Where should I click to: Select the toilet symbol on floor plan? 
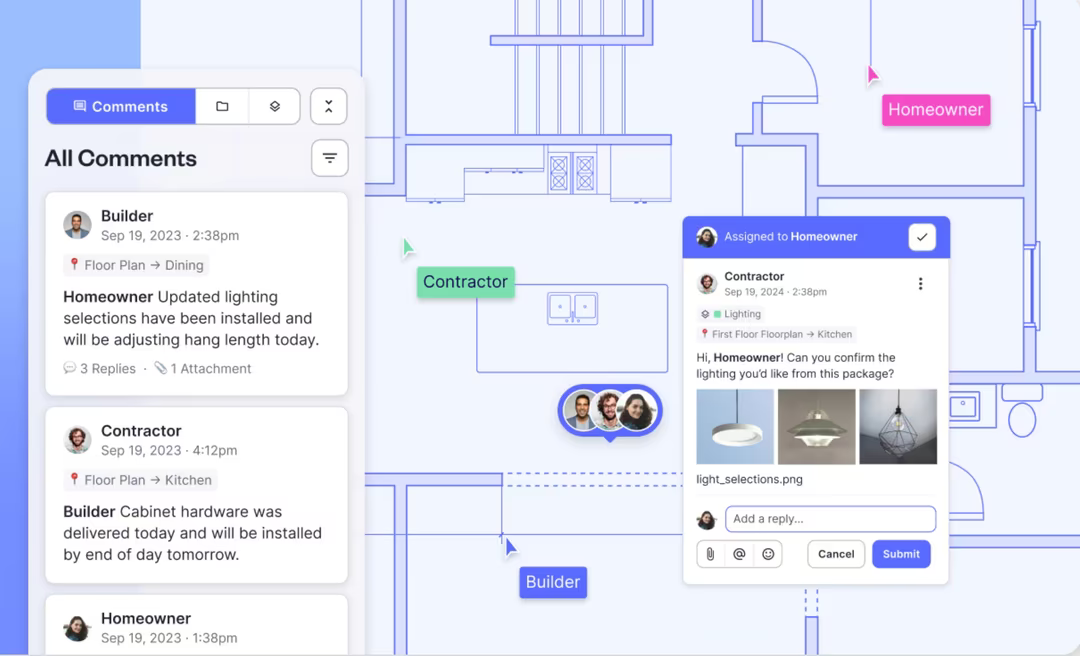pyautogui.click(x=1022, y=411)
